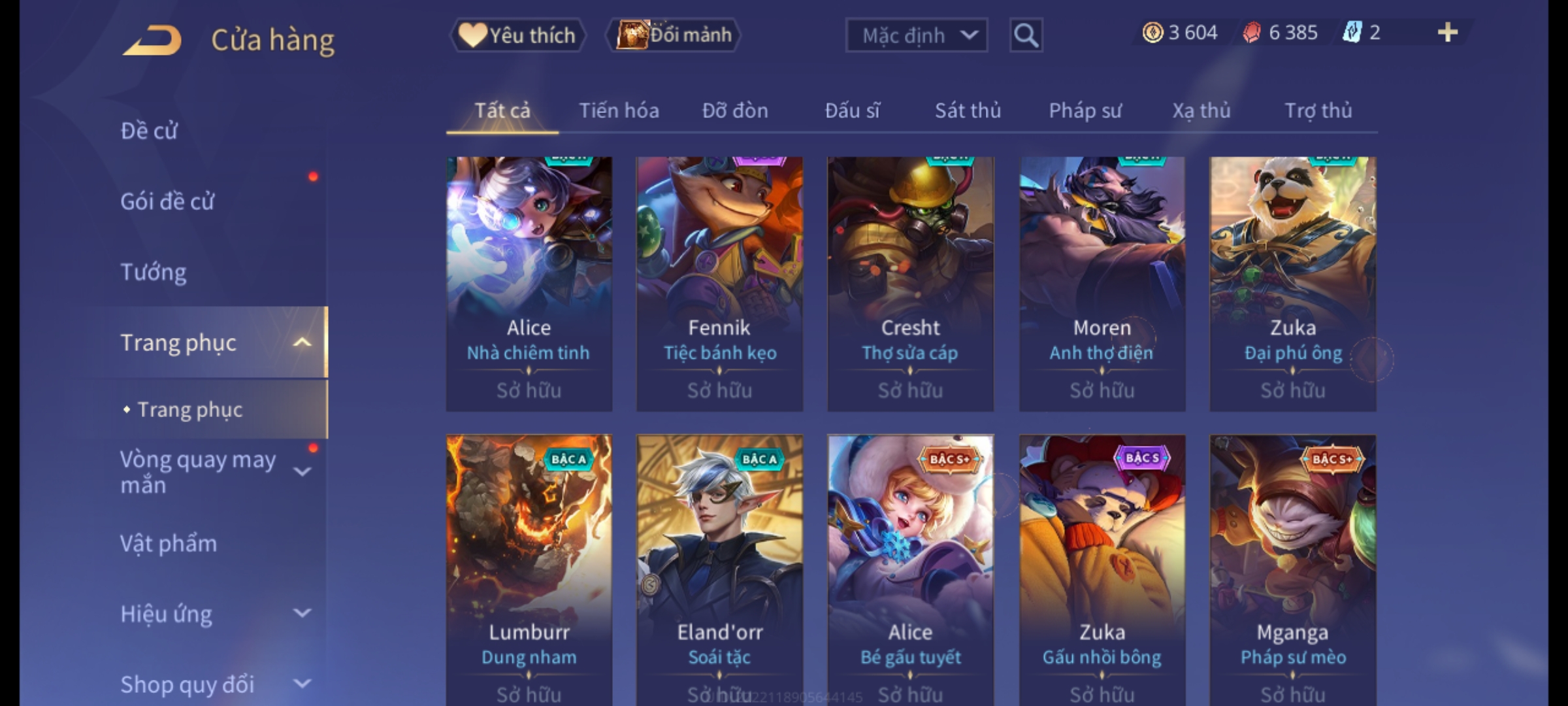Open the Tướng sidebar menu
The height and width of the screenshot is (706, 1568).
coord(154,272)
